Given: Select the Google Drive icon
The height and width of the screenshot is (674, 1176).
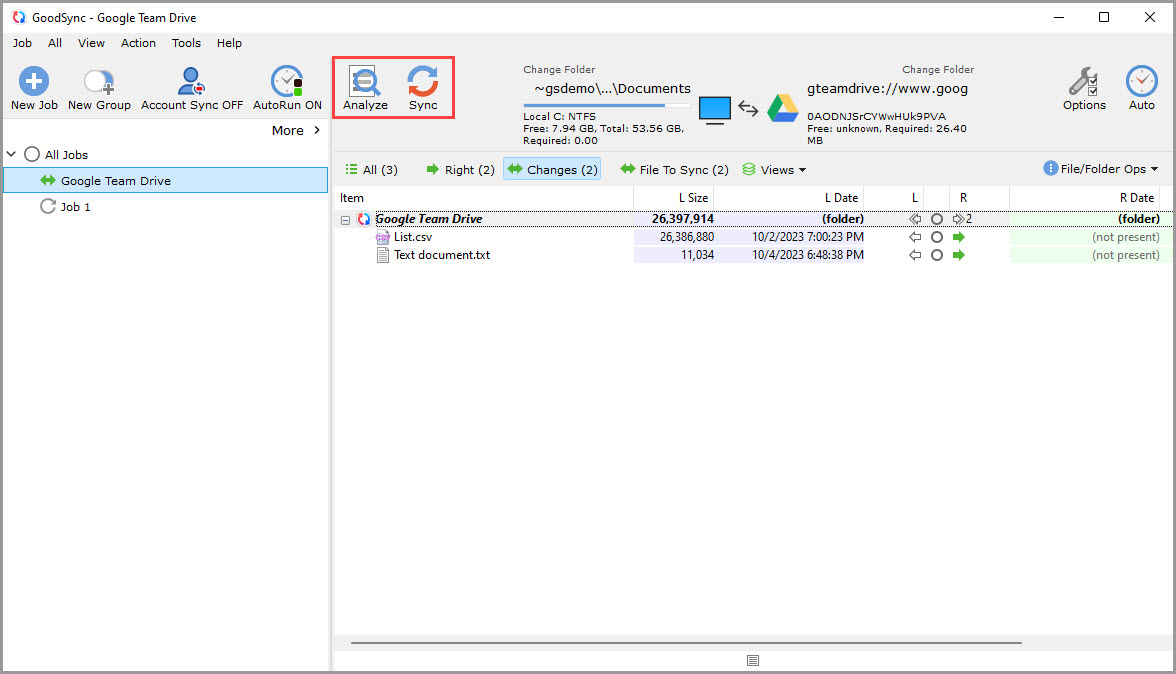Looking at the screenshot, I should [783, 108].
